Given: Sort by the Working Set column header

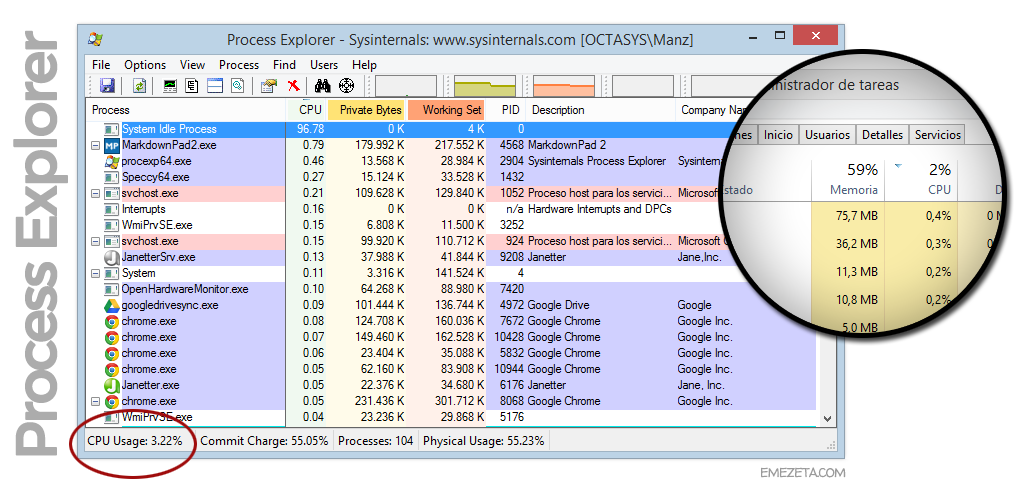Looking at the screenshot, I should tap(447, 110).
